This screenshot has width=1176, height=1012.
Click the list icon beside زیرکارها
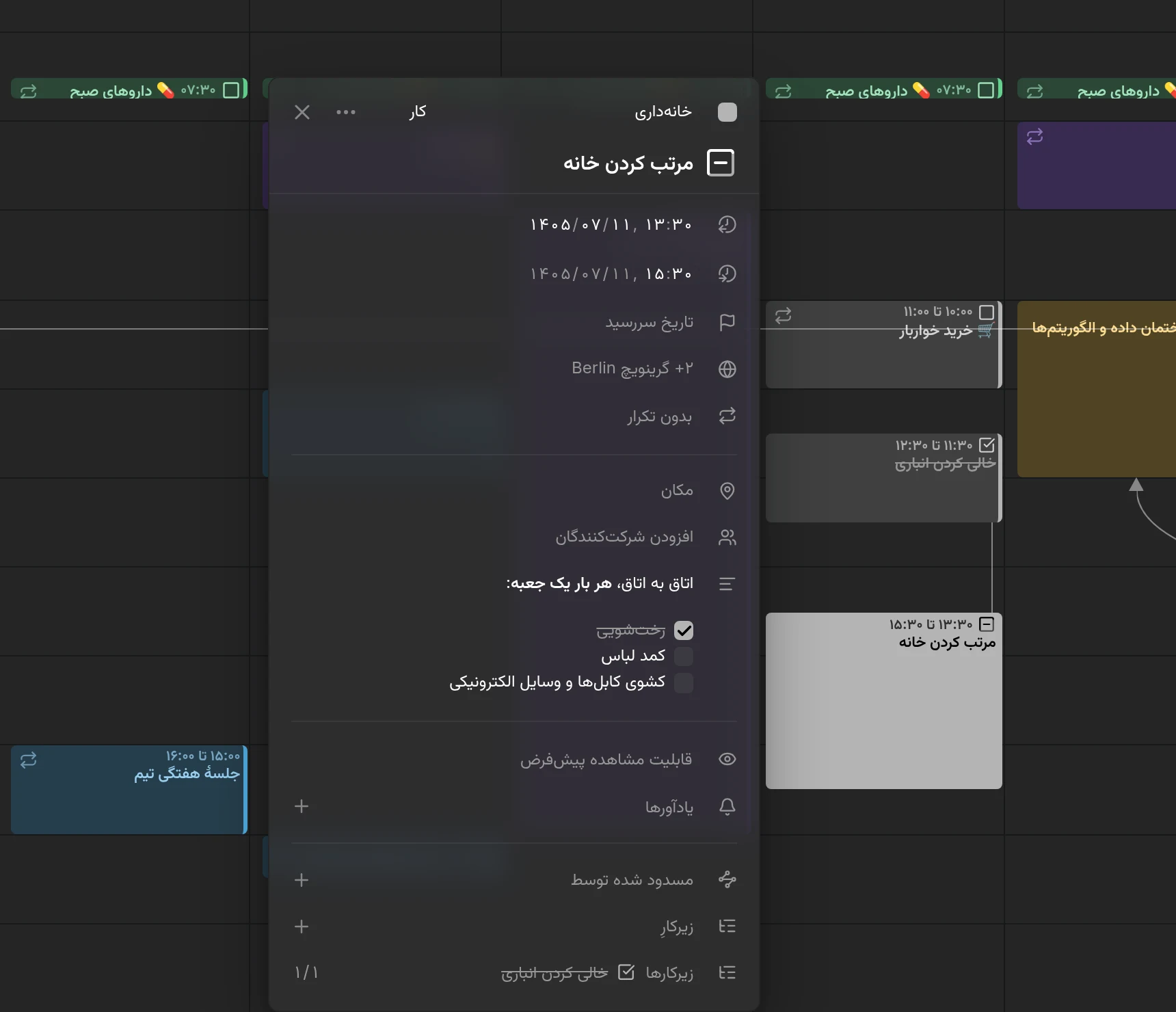tap(727, 972)
